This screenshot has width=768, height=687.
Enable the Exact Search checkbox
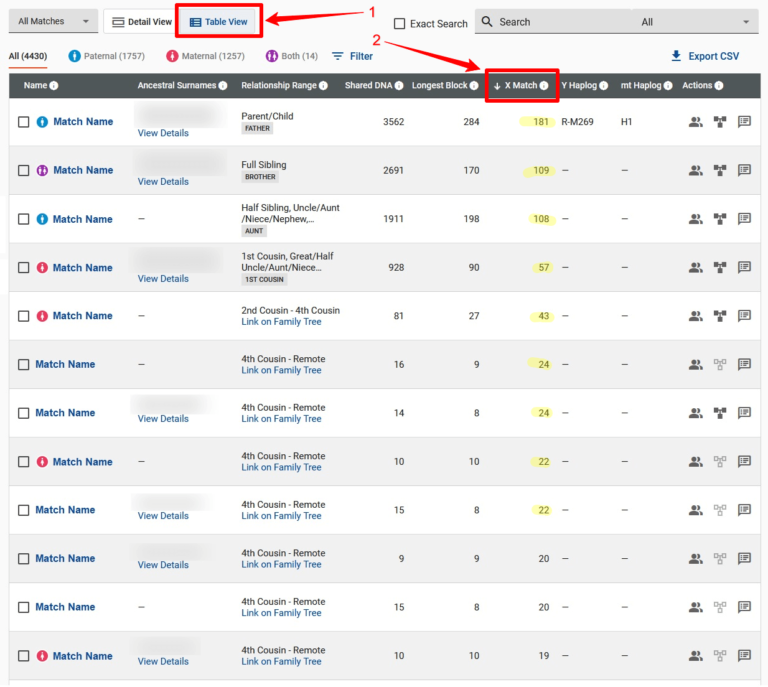coord(400,23)
